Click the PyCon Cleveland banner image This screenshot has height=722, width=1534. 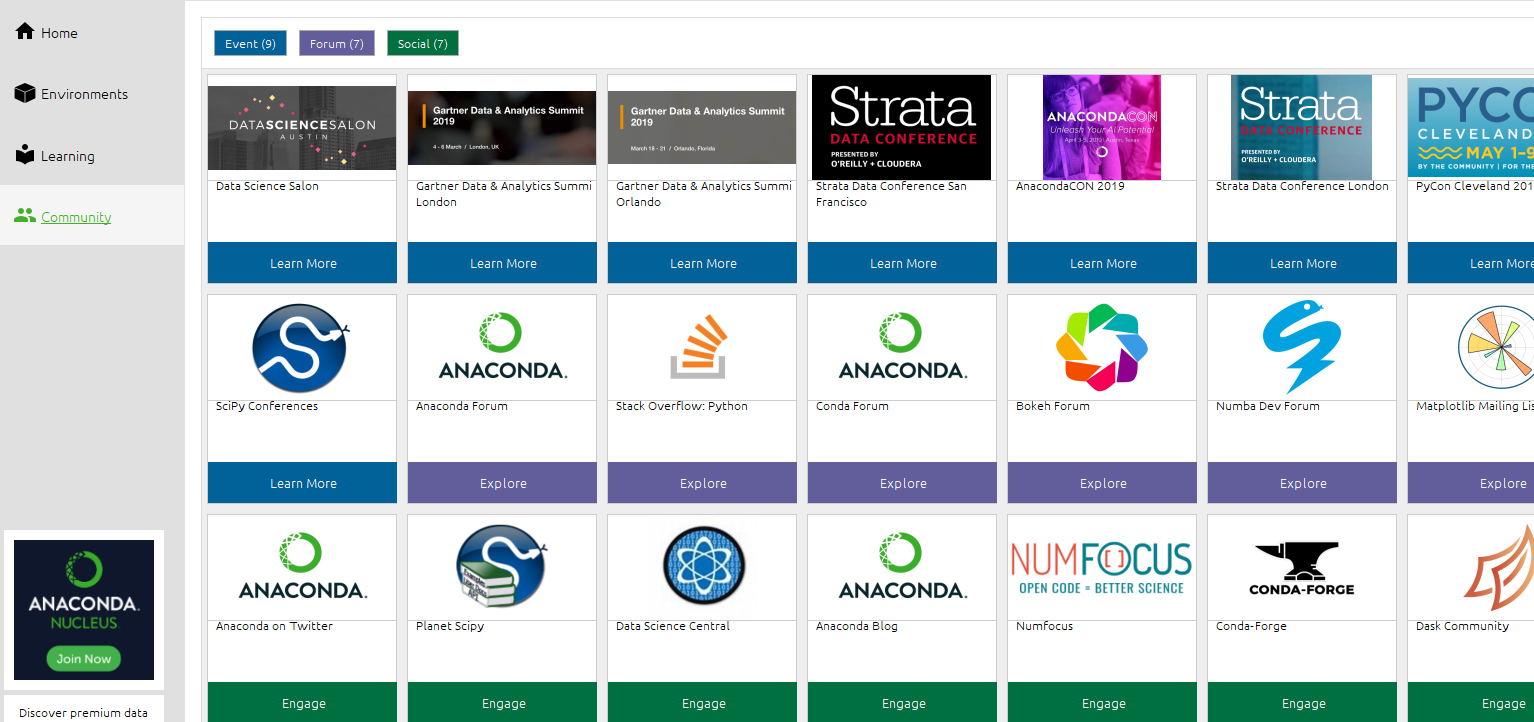click(x=1471, y=128)
